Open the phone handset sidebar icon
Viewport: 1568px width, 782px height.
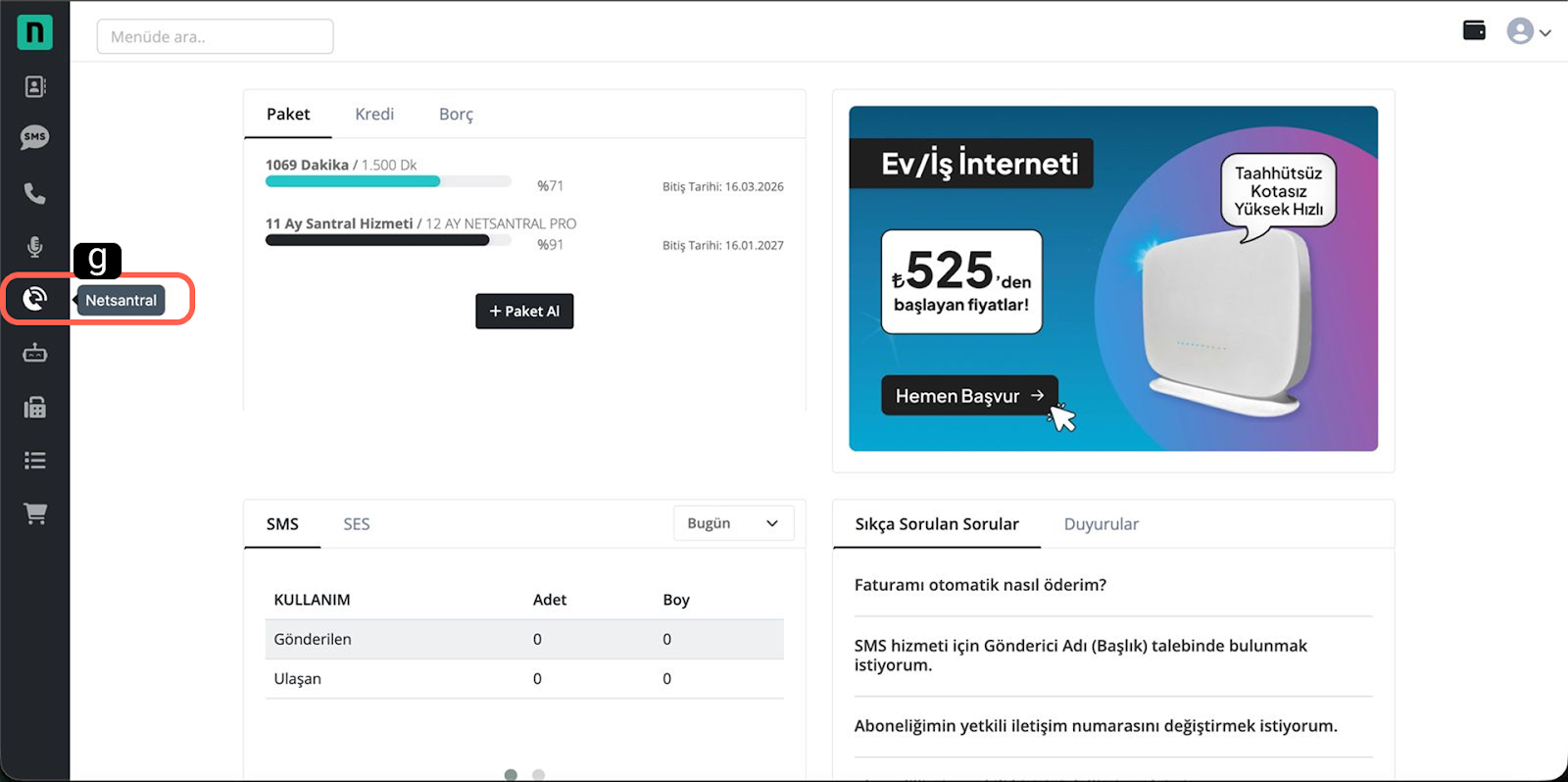pos(35,193)
